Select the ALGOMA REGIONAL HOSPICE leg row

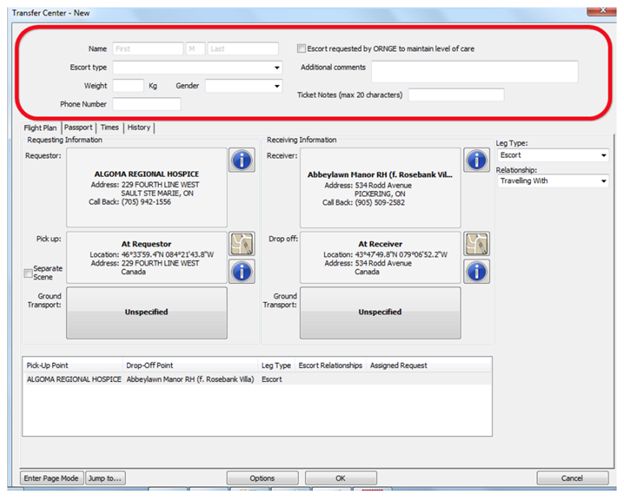(x=257, y=379)
